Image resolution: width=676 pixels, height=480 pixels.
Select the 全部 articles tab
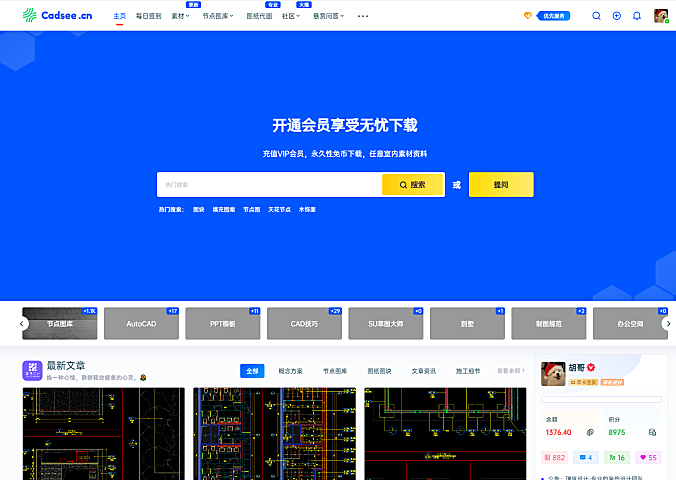pyautogui.click(x=252, y=371)
